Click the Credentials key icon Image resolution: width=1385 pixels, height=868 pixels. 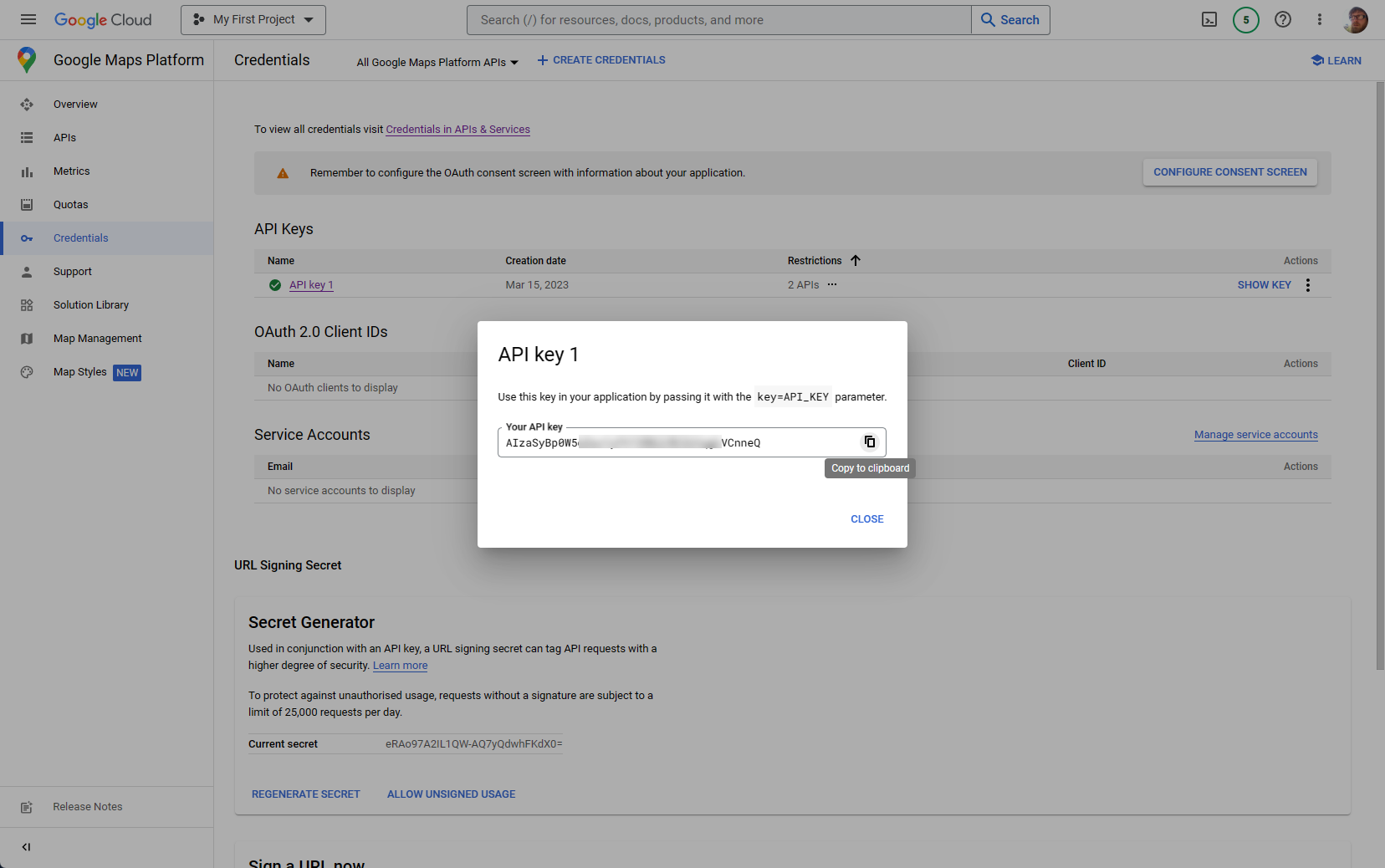27,238
